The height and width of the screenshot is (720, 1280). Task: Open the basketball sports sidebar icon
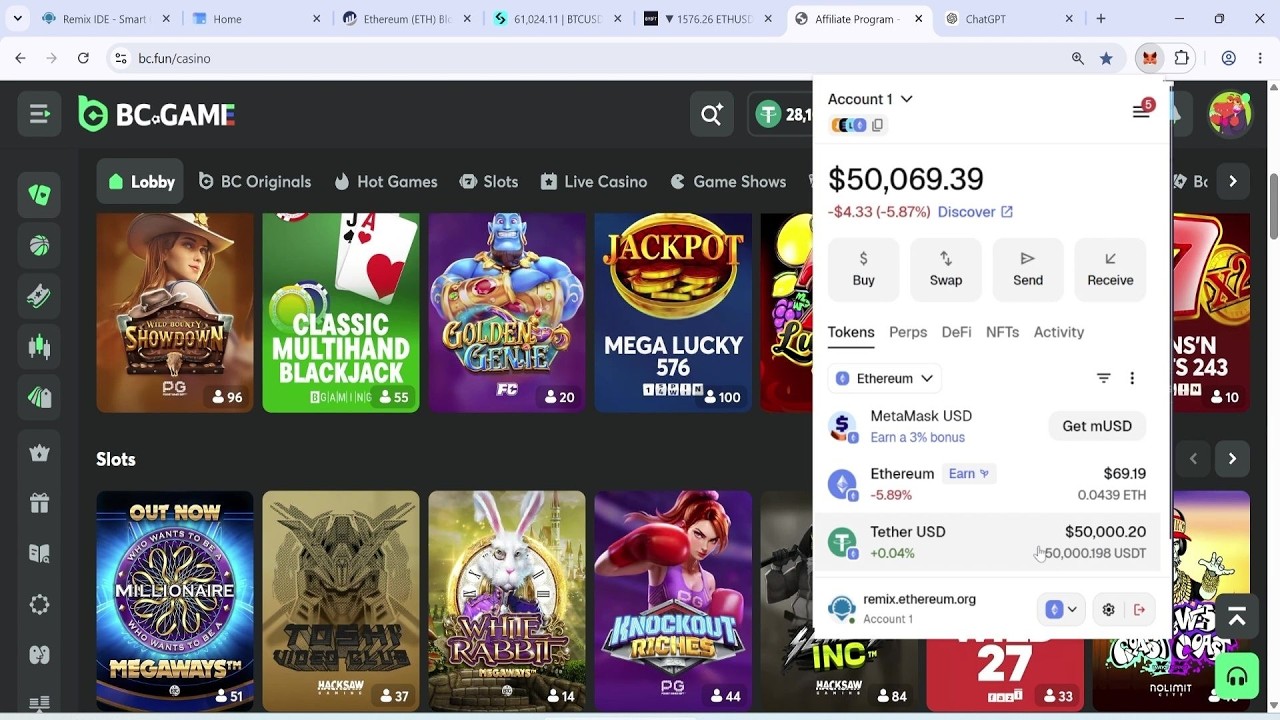click(x=39, y=245)
